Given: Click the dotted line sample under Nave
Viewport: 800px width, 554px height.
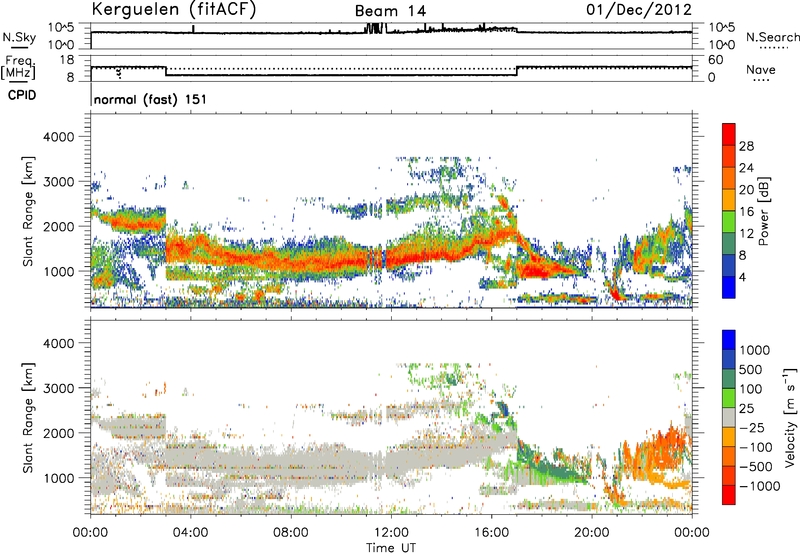Looking at the screenshot, I should (x=762, y=81).
